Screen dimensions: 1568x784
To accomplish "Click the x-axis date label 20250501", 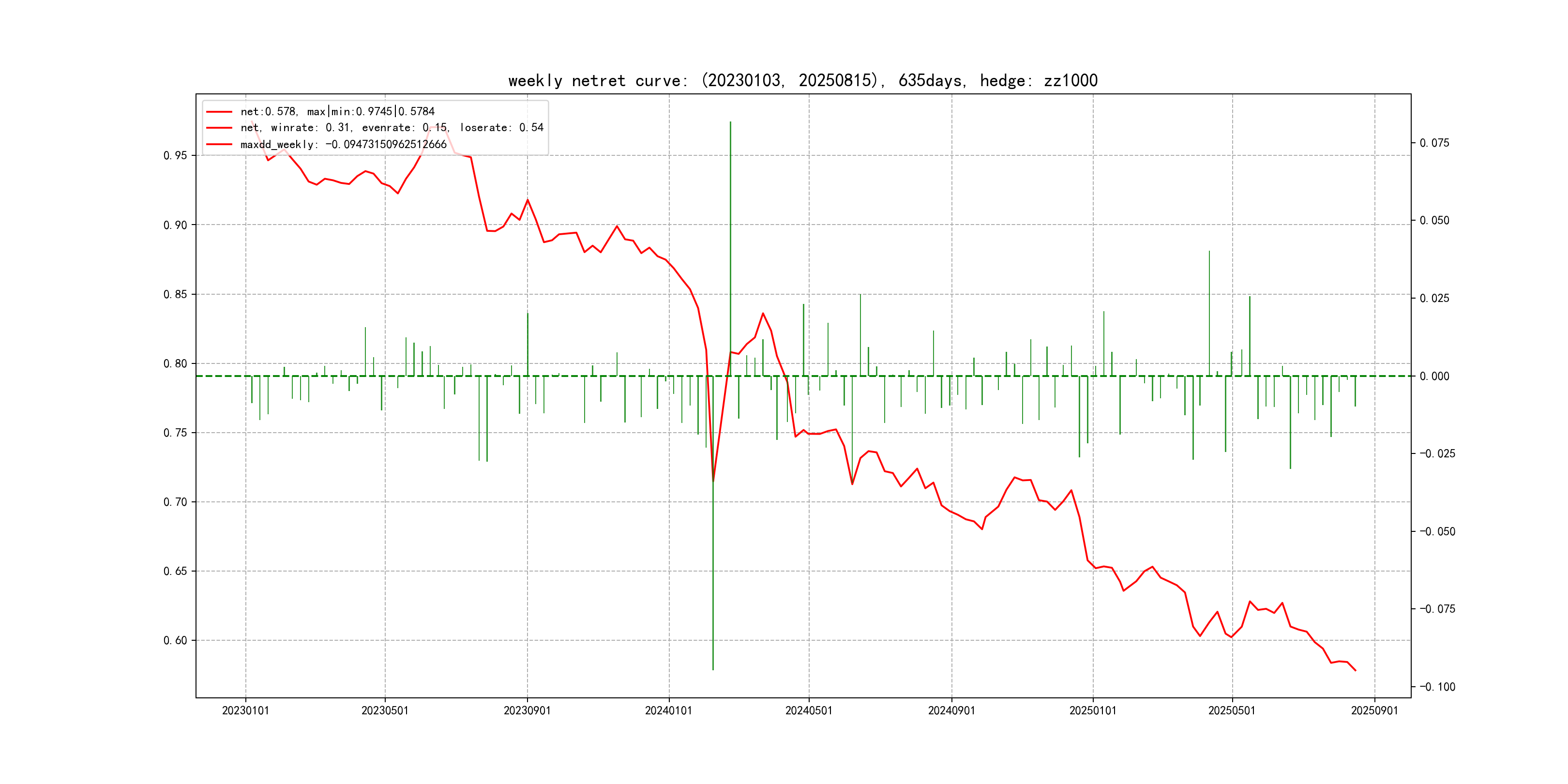I will [x=1231, y=711].
